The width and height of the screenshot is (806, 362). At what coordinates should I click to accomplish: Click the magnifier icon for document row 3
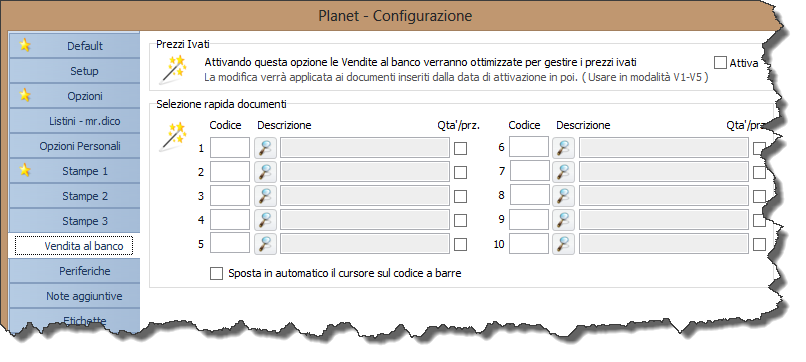pyautogui.click(x=265, y=196)
